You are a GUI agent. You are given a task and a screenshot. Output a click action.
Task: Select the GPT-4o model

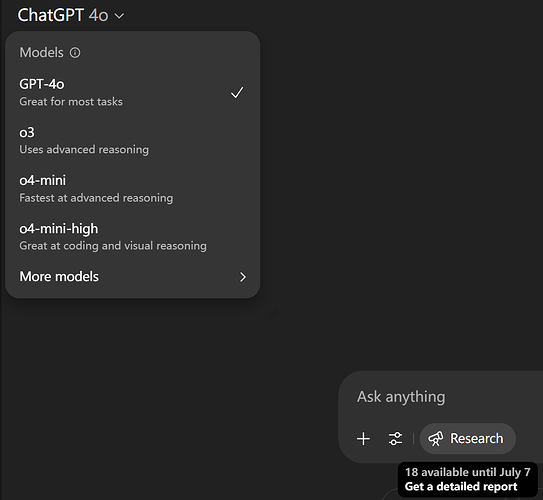coord(132,92)
